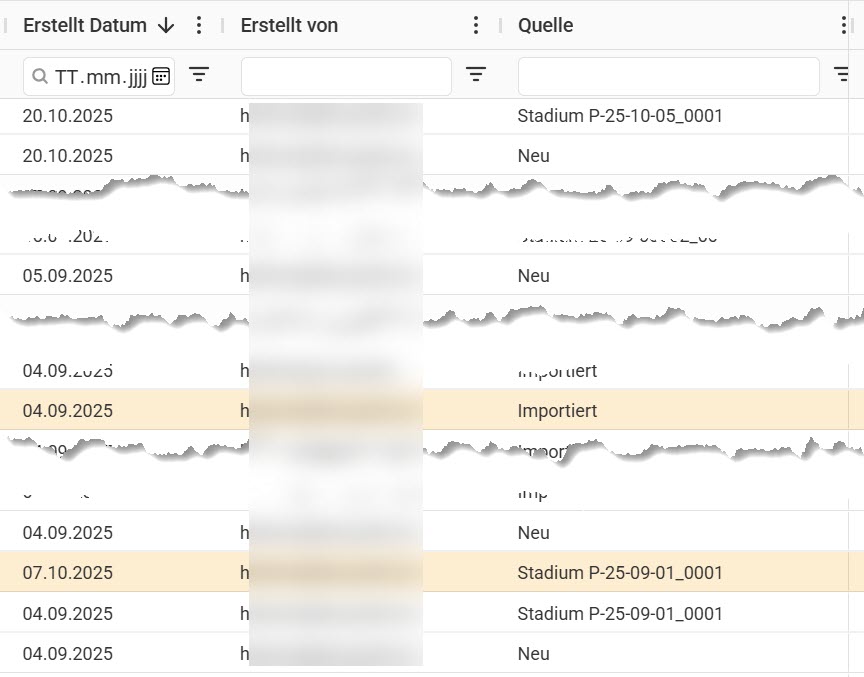Toggle sort arrow on Erstellt Datum

tap(166, 25)
